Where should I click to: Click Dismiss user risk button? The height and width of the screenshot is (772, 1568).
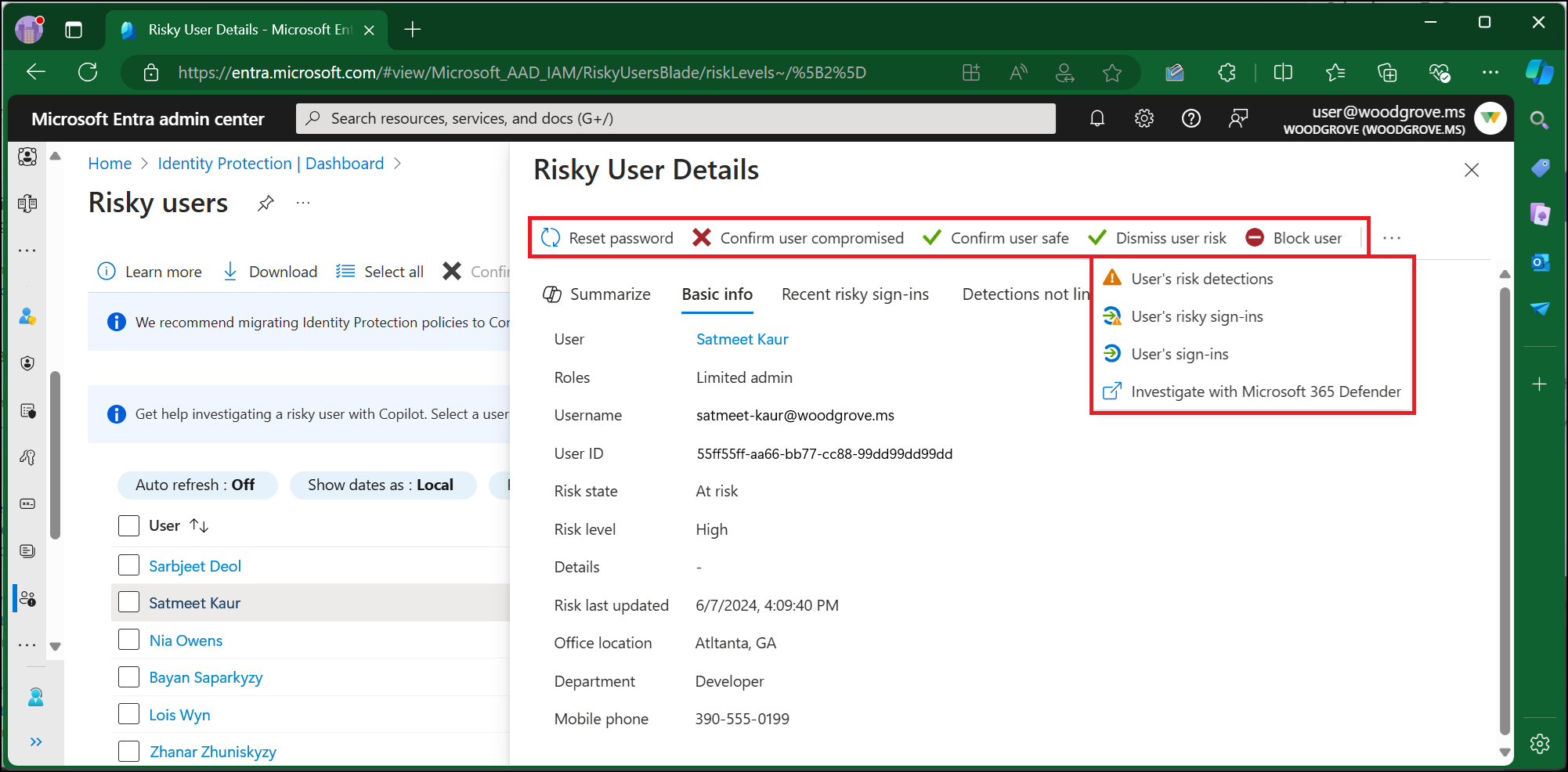coord(1158,238)
